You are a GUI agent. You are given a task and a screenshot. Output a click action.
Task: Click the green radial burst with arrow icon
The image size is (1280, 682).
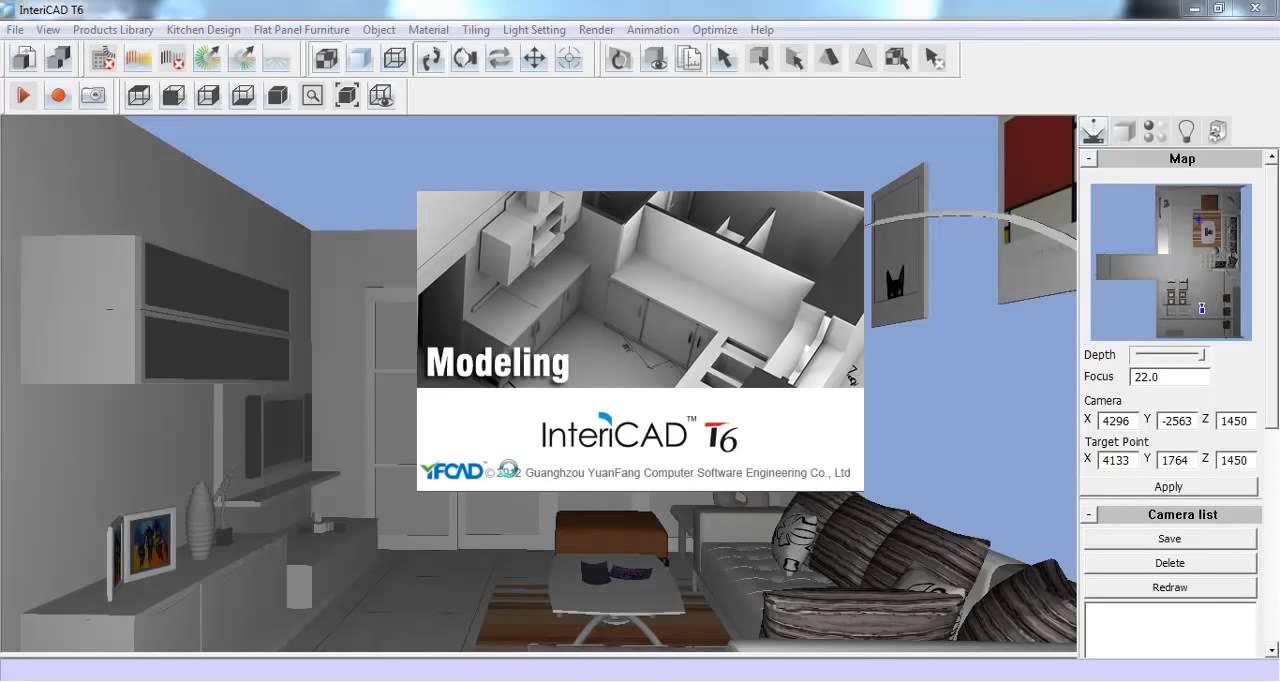click(207, 59)
